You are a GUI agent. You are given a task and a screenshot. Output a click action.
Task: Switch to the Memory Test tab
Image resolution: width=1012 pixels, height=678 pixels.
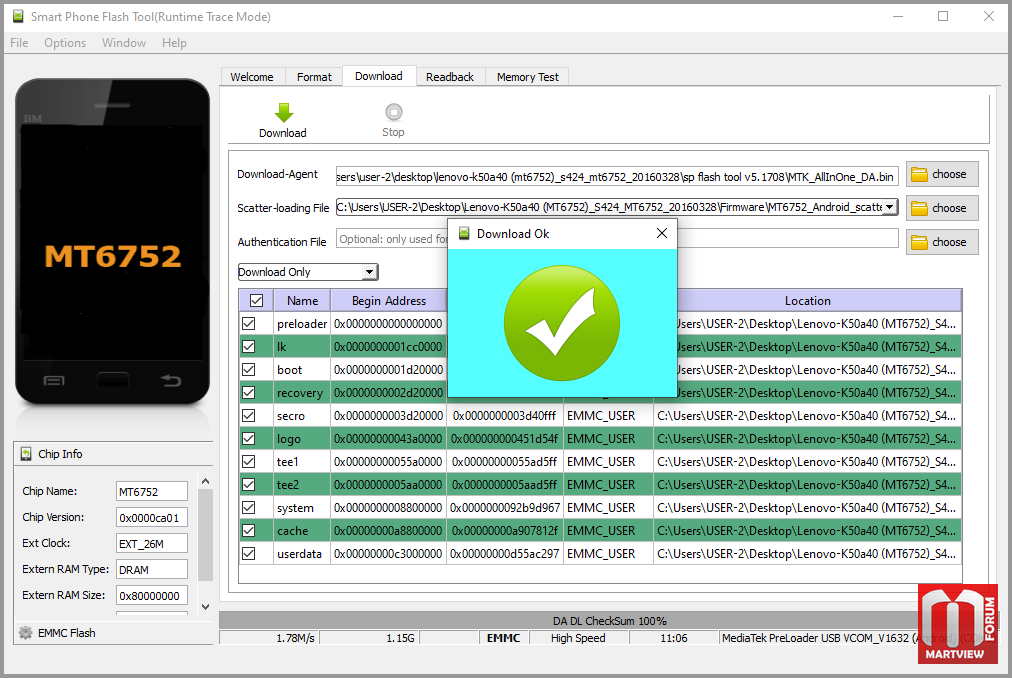click(x=528, y=77)
